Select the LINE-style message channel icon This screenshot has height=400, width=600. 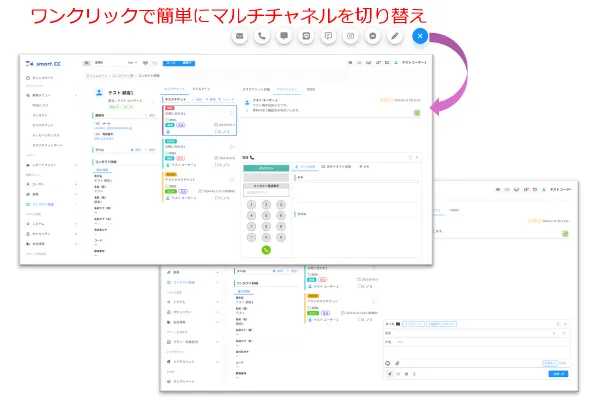(x=306, y=36)
